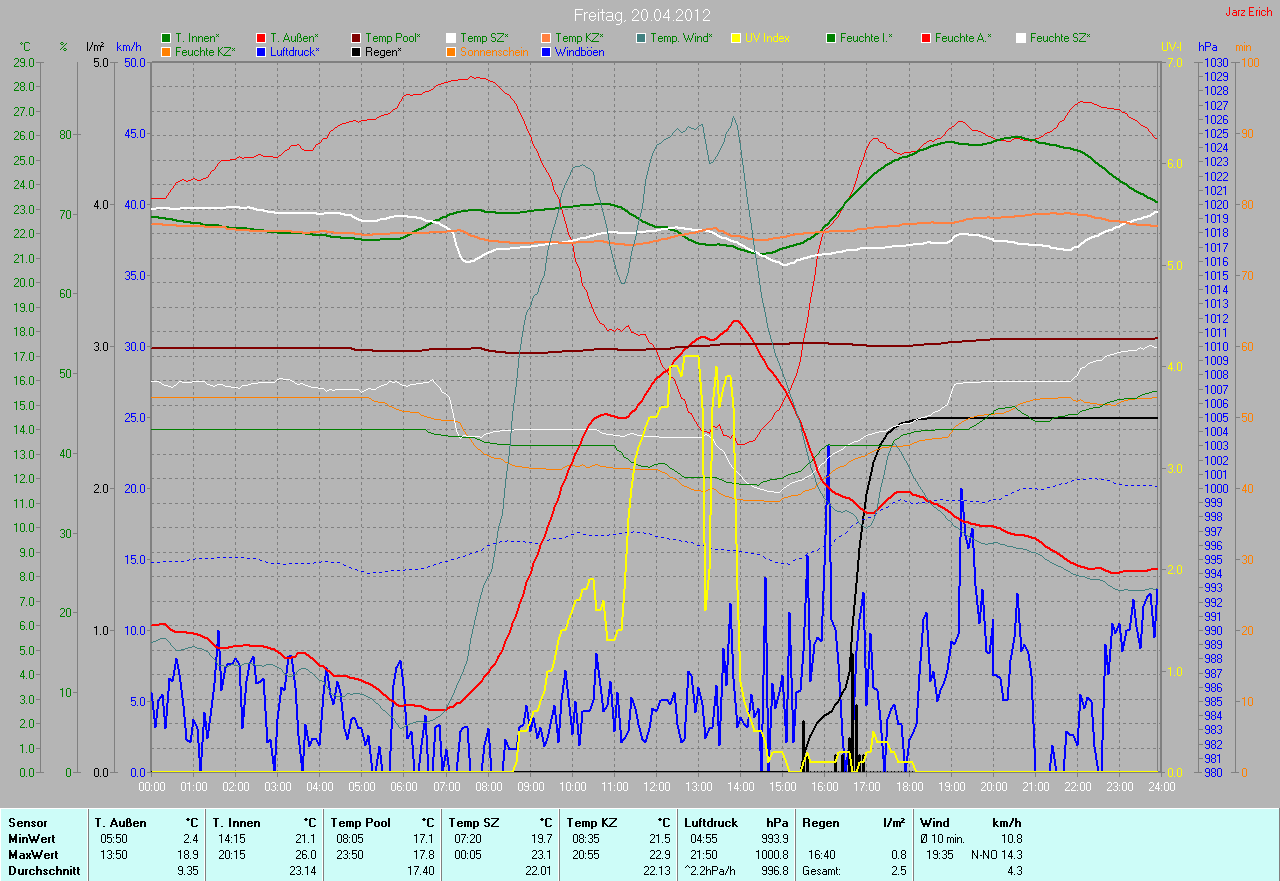
Task: Click the Regen 'Gesamt:' label
Action: click(x=822, y=871)
